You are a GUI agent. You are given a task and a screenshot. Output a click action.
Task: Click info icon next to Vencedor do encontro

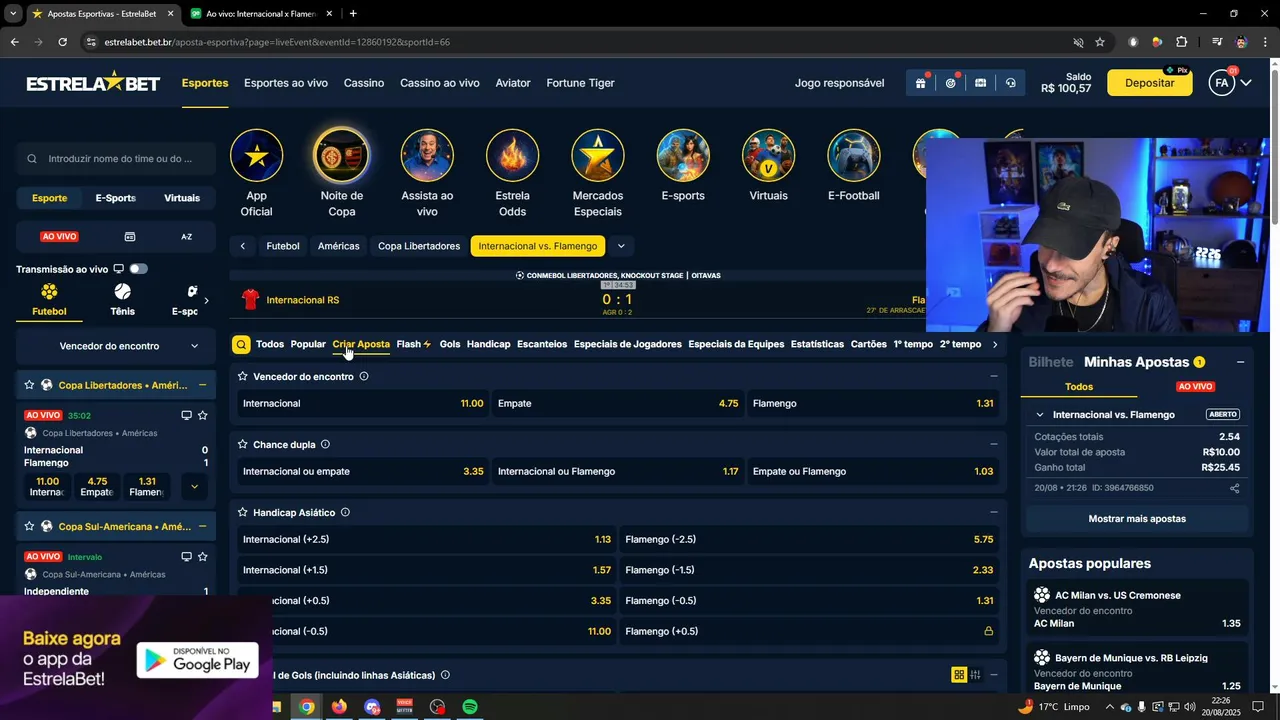[x=364, y=376]
